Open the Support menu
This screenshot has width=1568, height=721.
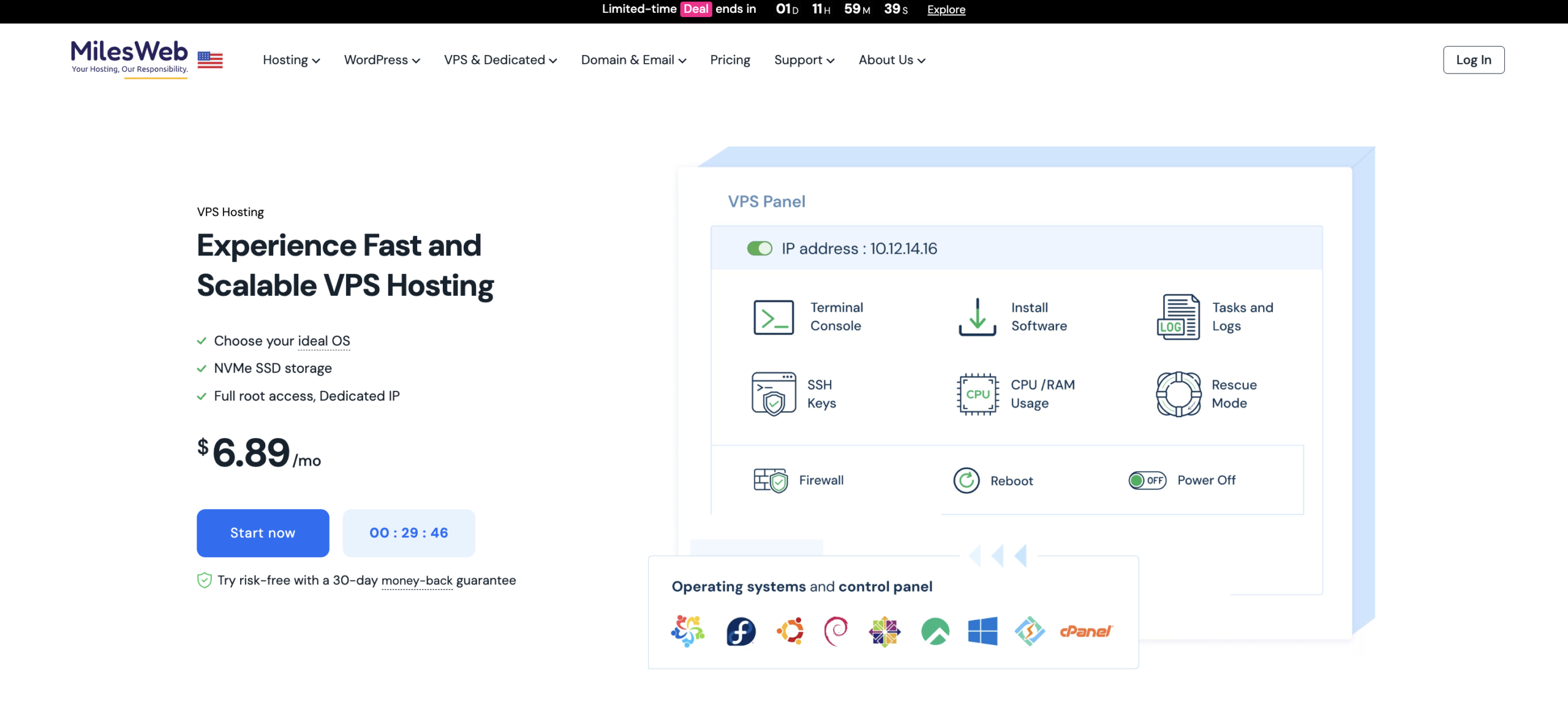click(804, 60)
